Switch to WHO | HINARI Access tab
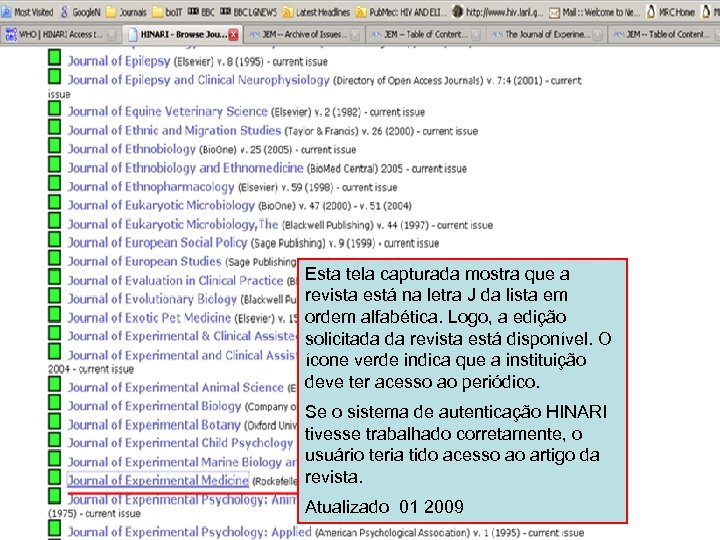The image size is (720, 540). click(x=61, y=34)
